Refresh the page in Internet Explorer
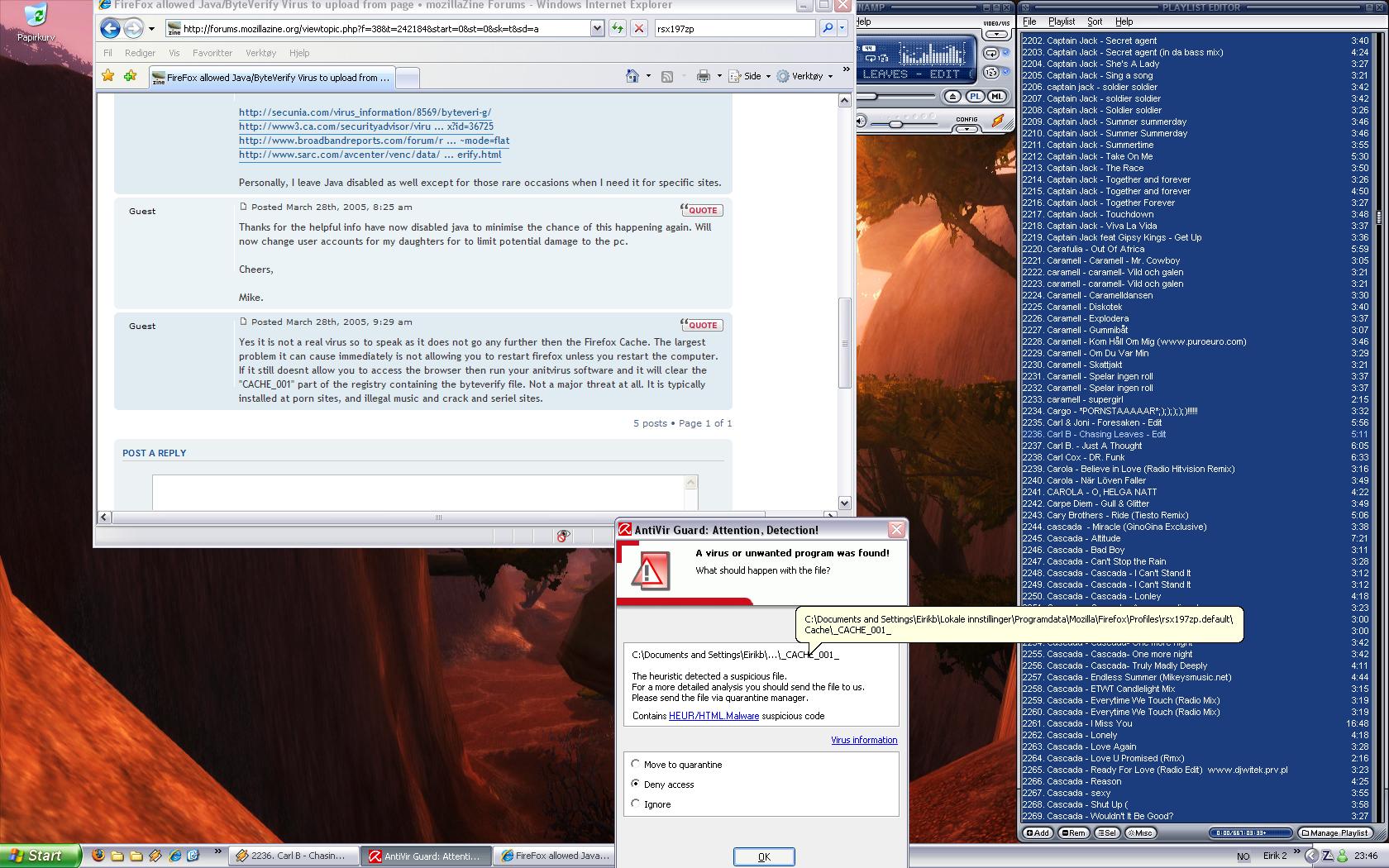1389x868 pixels. pos(617,28)
